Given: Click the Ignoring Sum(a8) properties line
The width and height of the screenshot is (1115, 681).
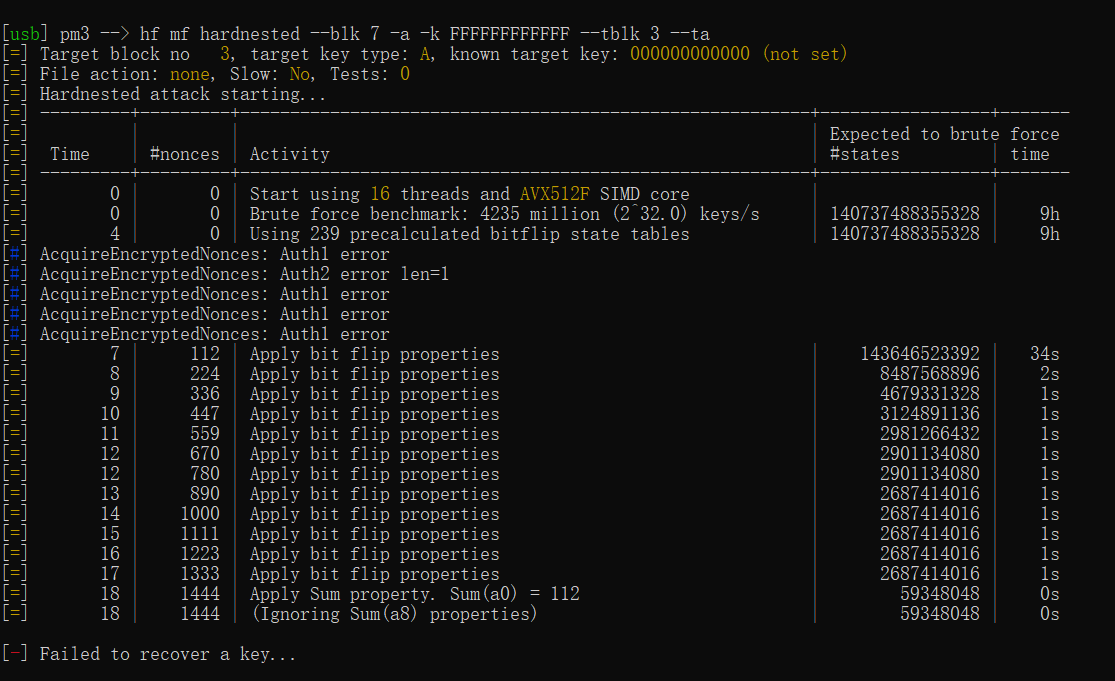Looking at the screenshot, I should click(x=394, y=614).
